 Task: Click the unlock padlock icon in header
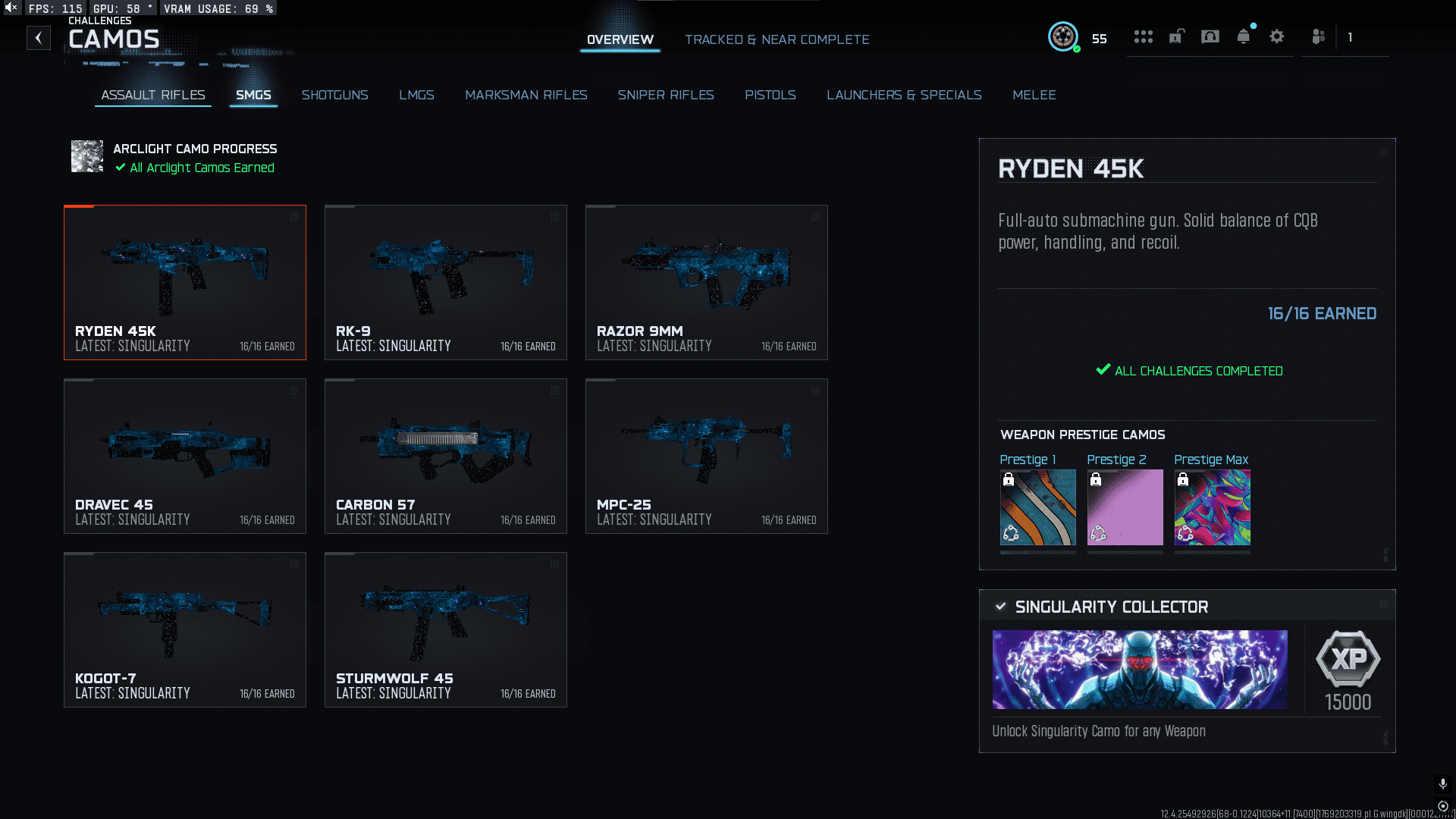coord(1176,36)
